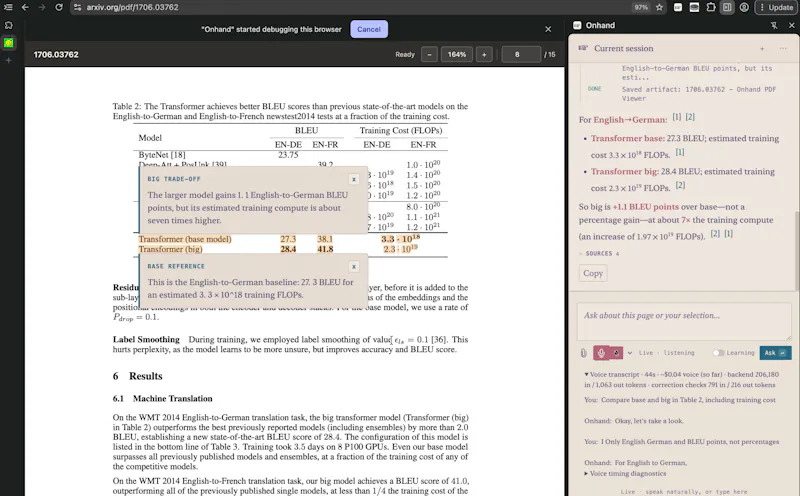Add a new tab in the vertical tab strip

(8, 60)
